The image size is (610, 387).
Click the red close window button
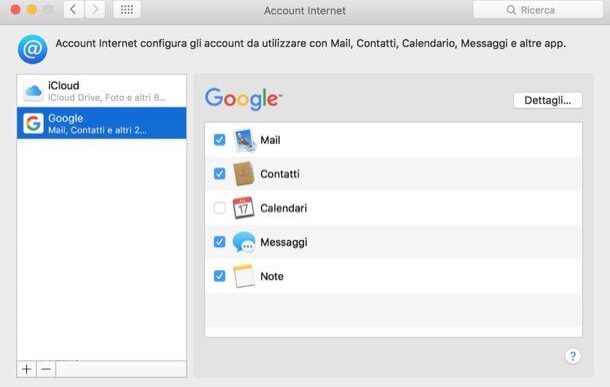16,10
